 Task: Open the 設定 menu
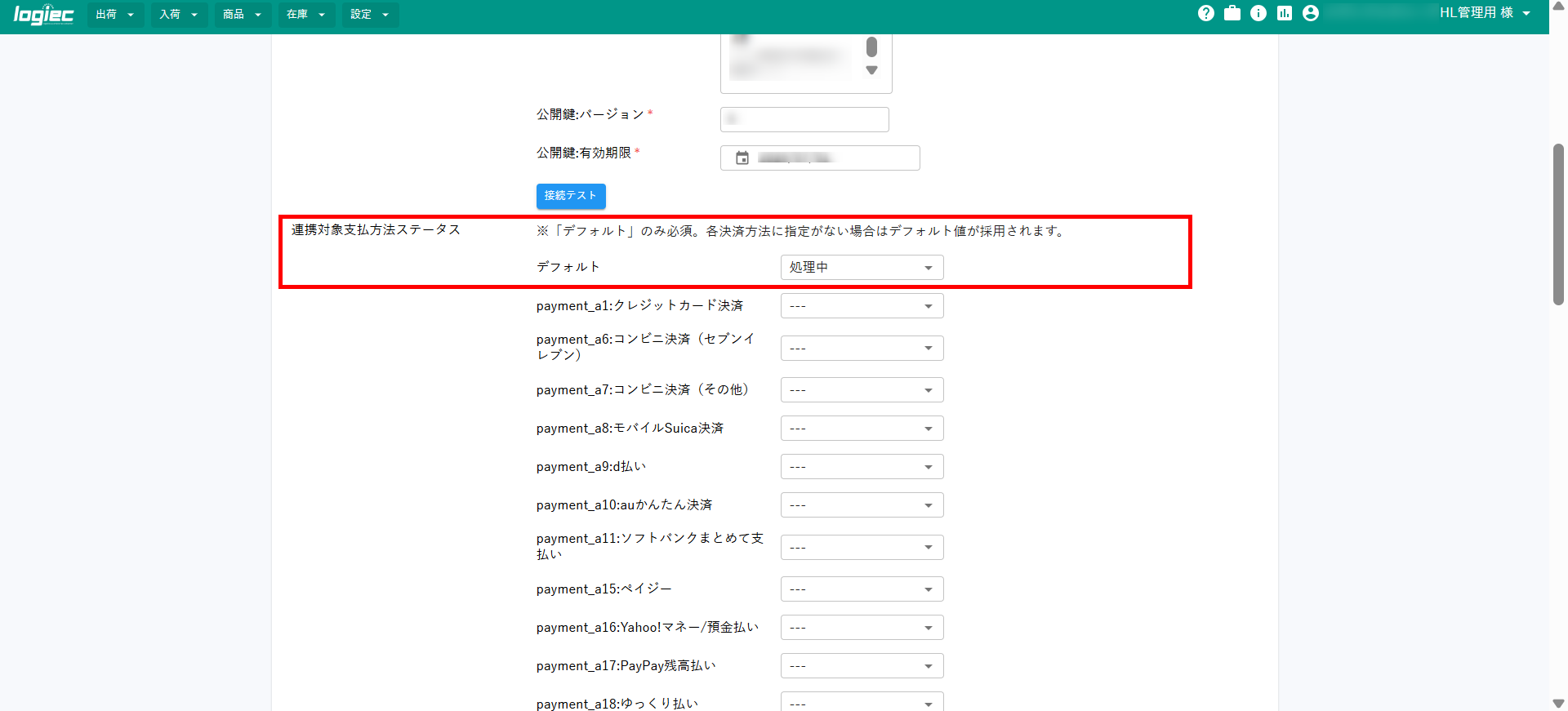coord(370,15)
